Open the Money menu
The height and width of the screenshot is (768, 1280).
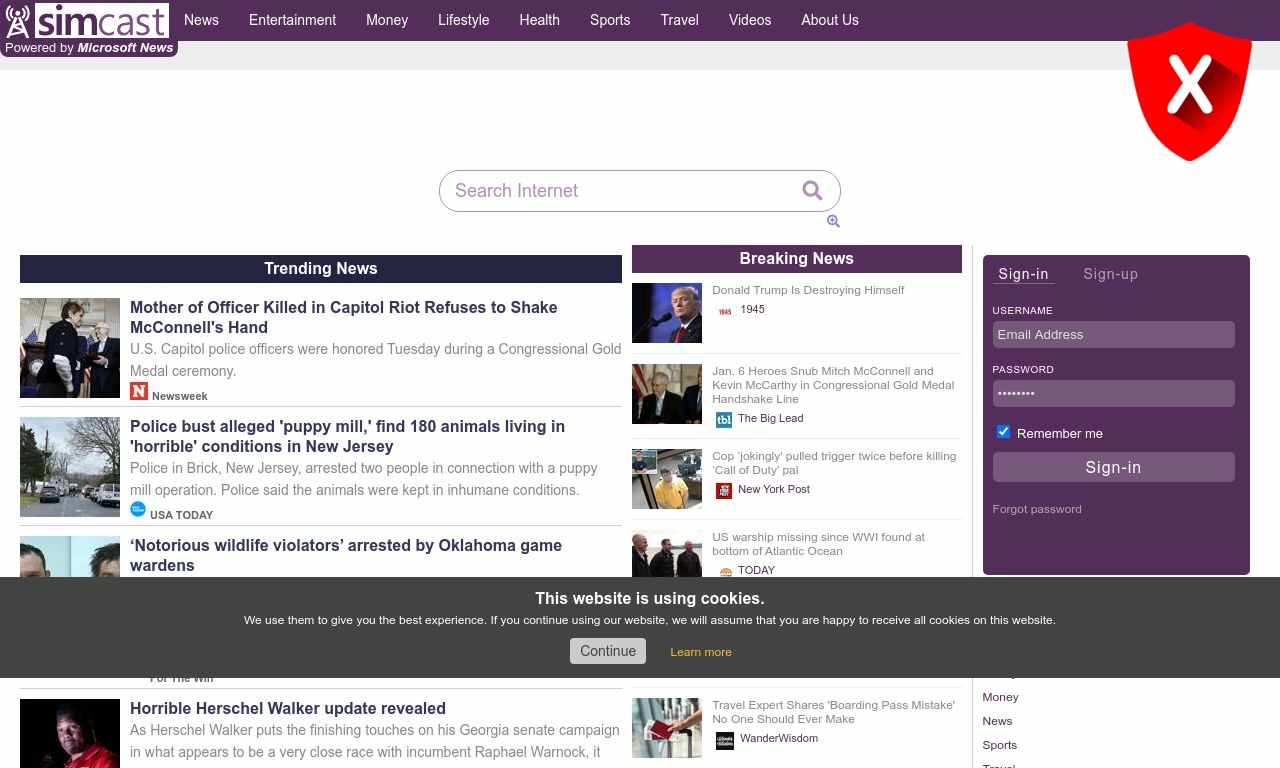(387, 20)
